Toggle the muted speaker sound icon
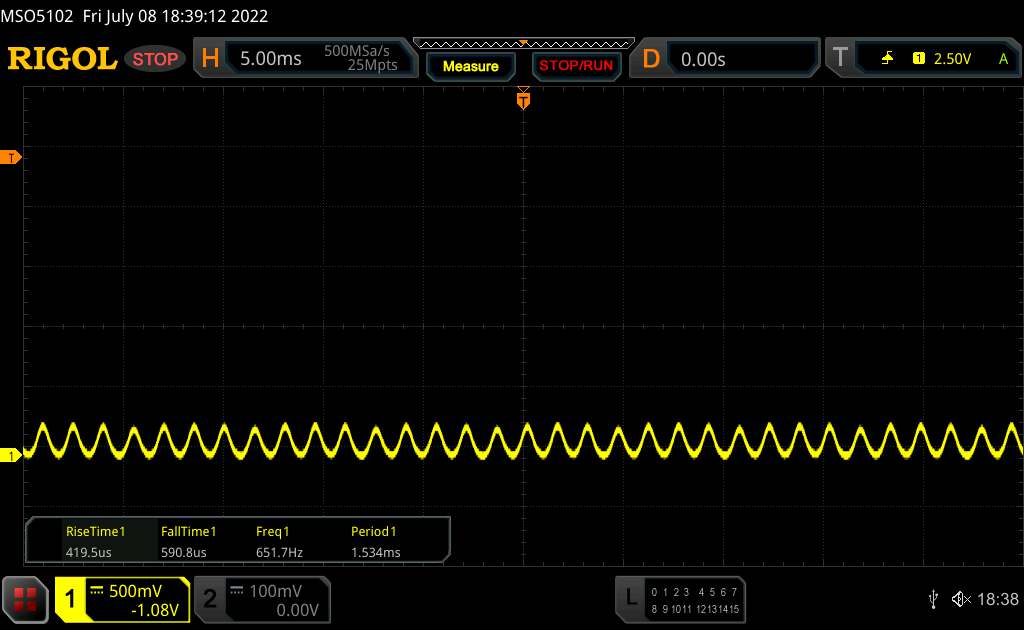This screenshot has height=630, width=1024. click(960, 598)
